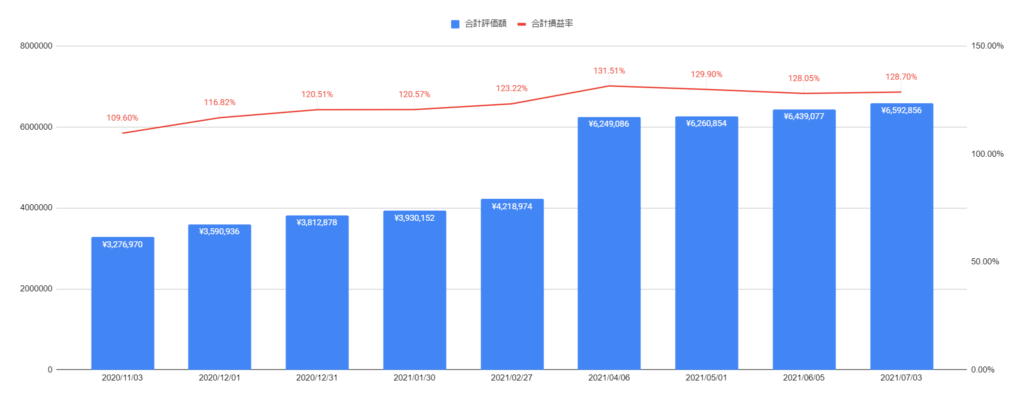
Task: Click the 8000000 left axis value
Action: click(x=37, y=46)
